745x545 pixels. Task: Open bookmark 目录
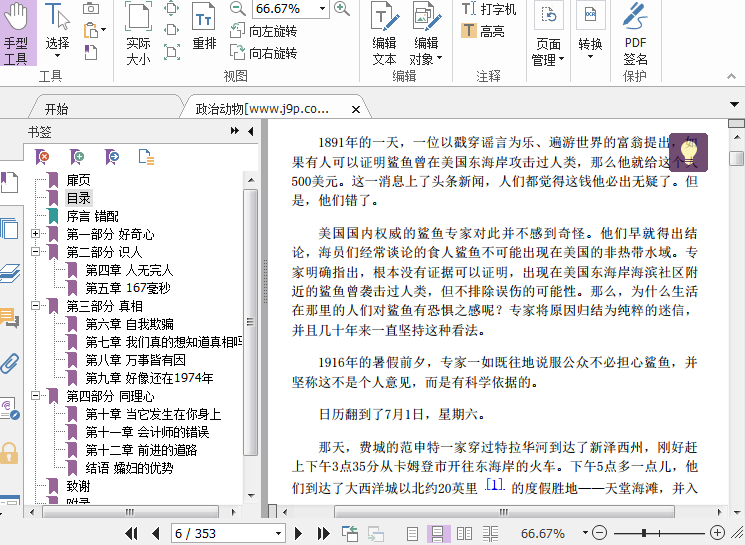pyautogui.click(x=78, y=198)
